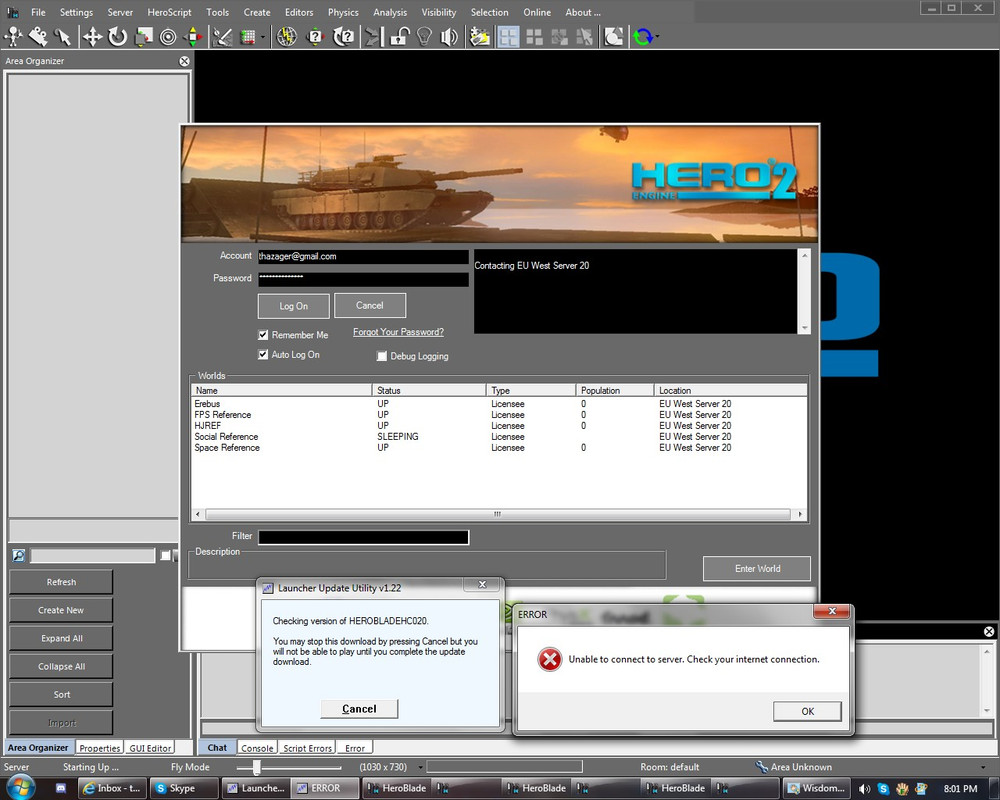Image resolution: width=1000 pixels, height=800 pixels.
Task: Click the green-blue refresh arrows icon
Action: click(642, 37)
